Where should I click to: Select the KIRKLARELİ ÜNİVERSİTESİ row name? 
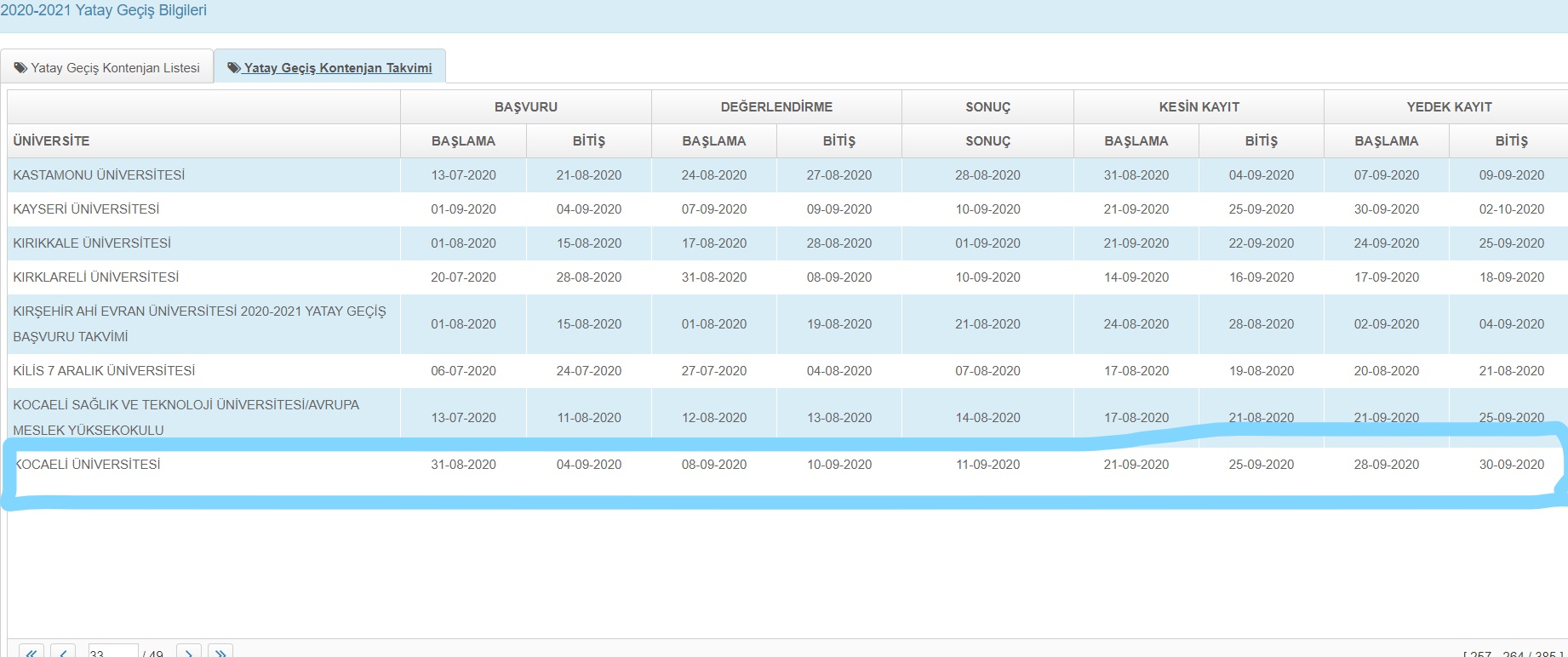coord(96,277)
